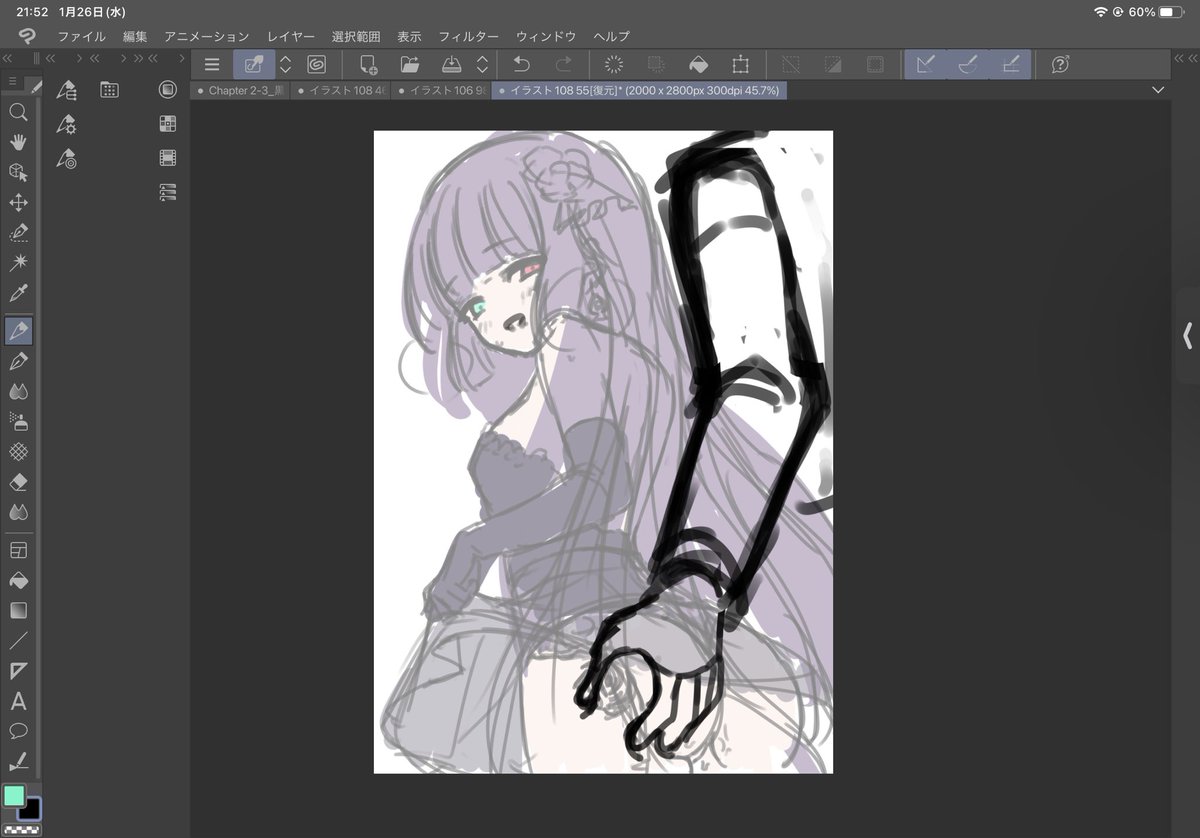
Task: Select the Pencil tool below the Pen
Action: click(x=18, y=361)
